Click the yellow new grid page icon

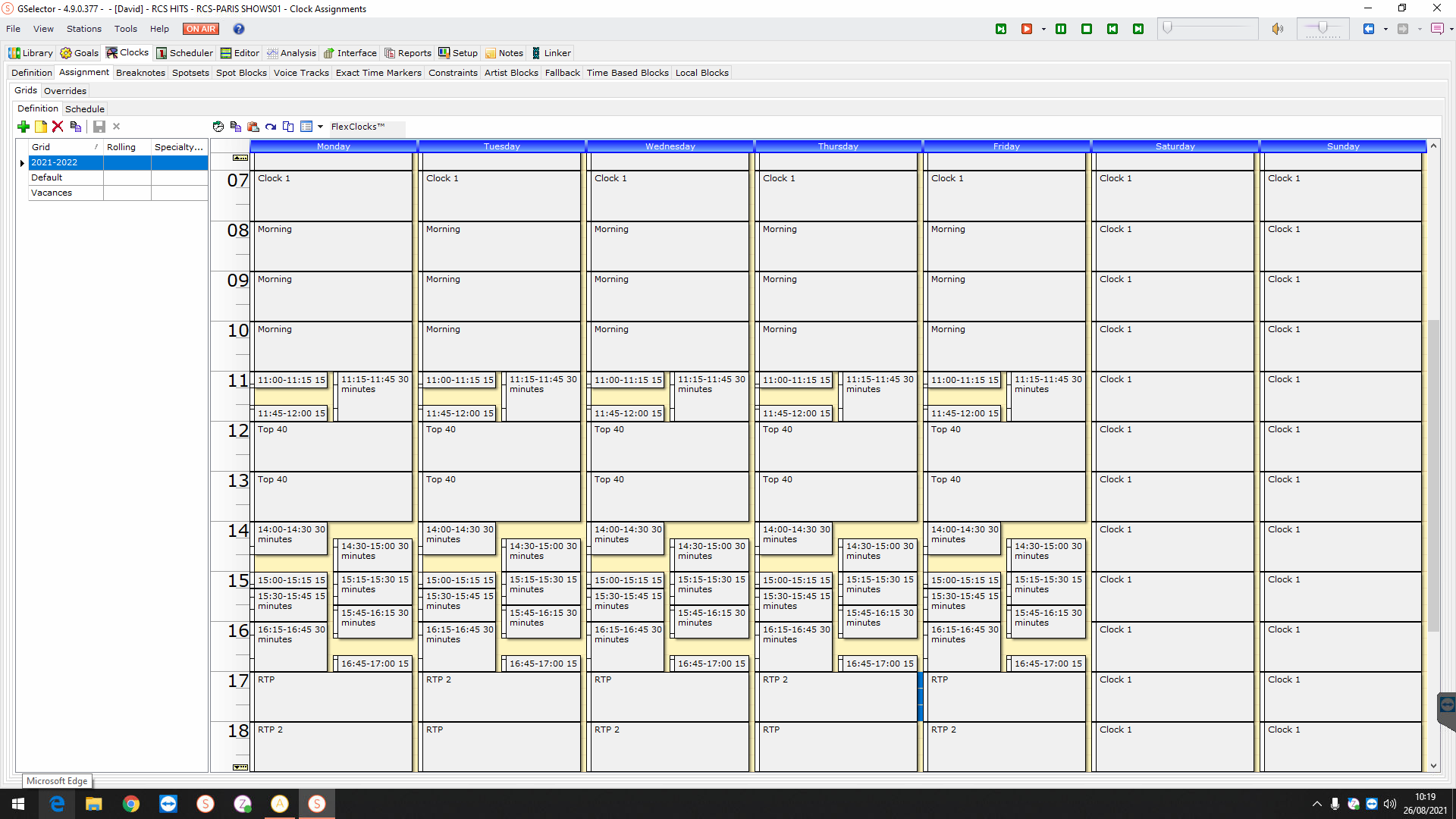(41, 127)
